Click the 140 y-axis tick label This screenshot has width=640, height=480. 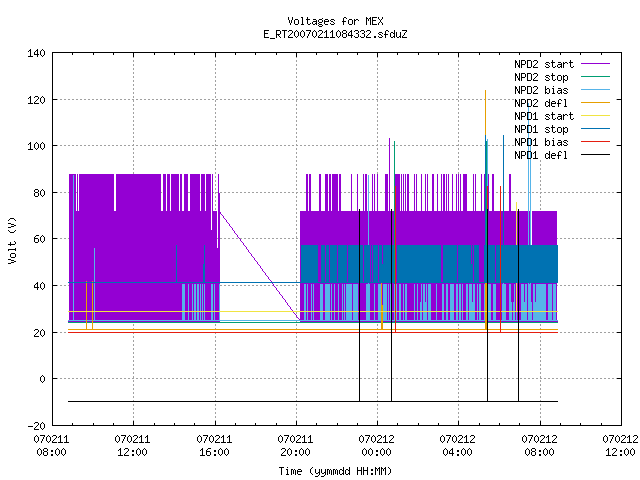click(36, 53)
